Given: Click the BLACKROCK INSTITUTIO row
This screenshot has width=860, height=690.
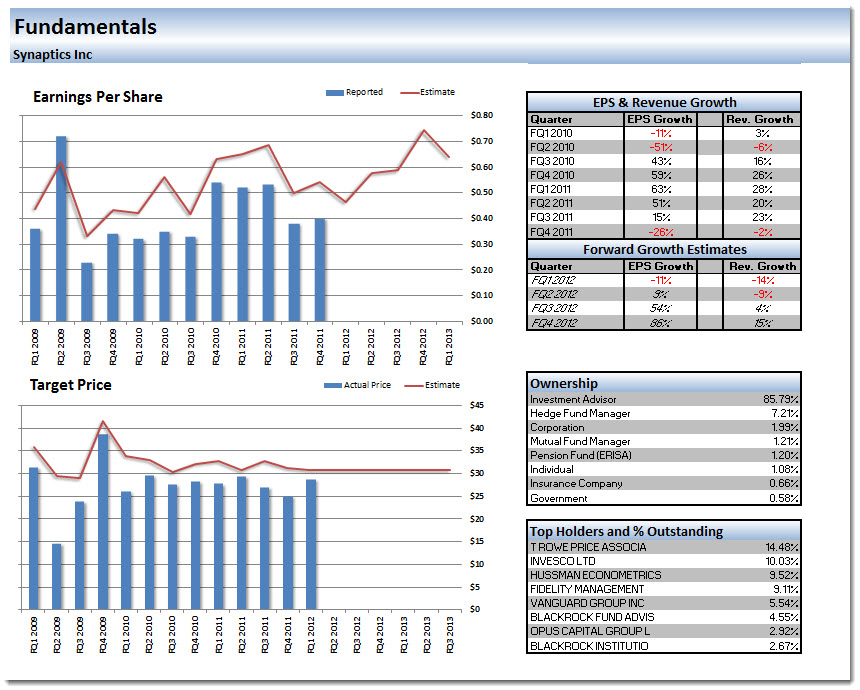Looking at the screenshot, I should coord(664,646).
